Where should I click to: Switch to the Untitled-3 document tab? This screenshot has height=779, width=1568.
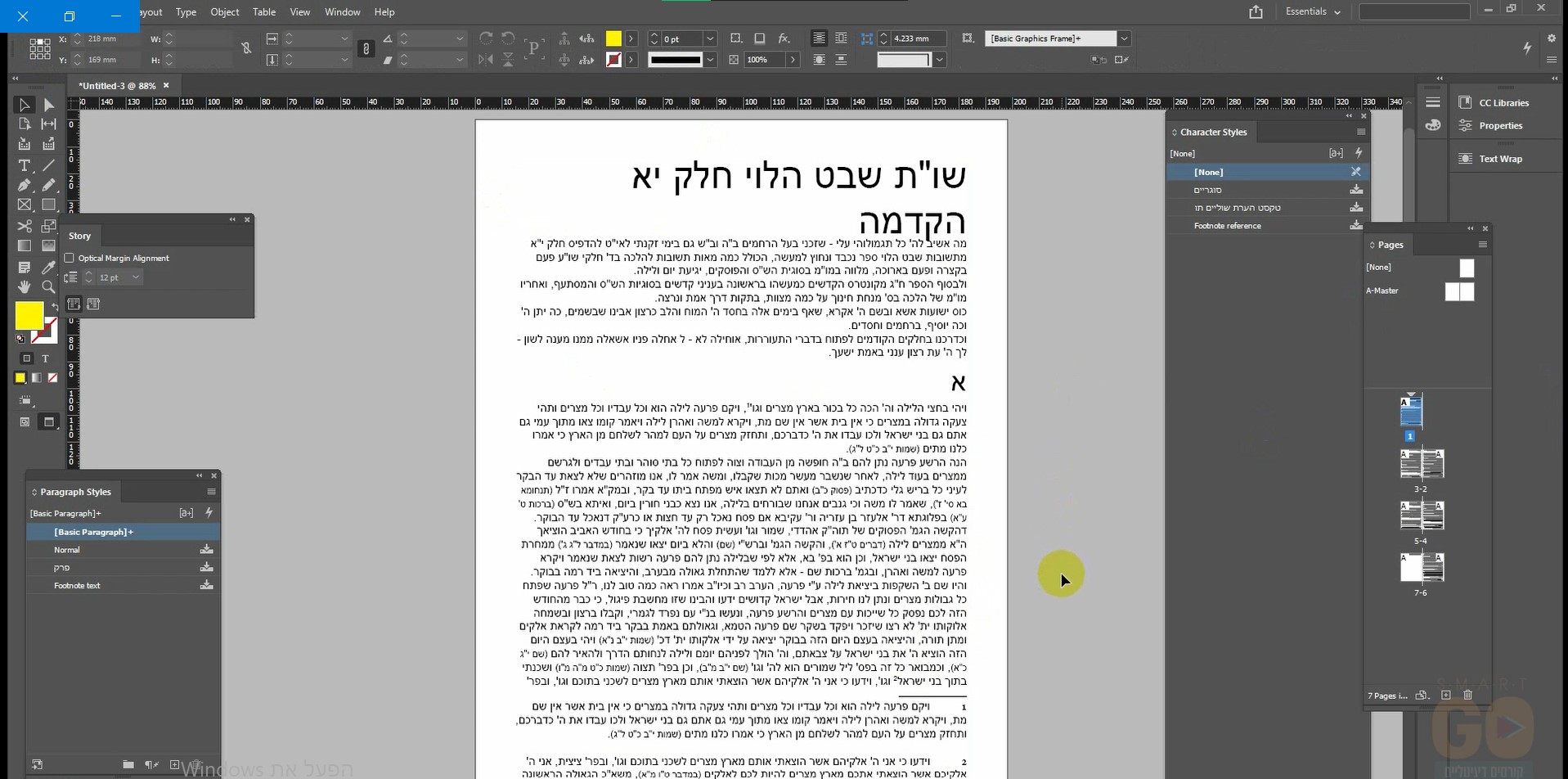click(x=117, y=85)
